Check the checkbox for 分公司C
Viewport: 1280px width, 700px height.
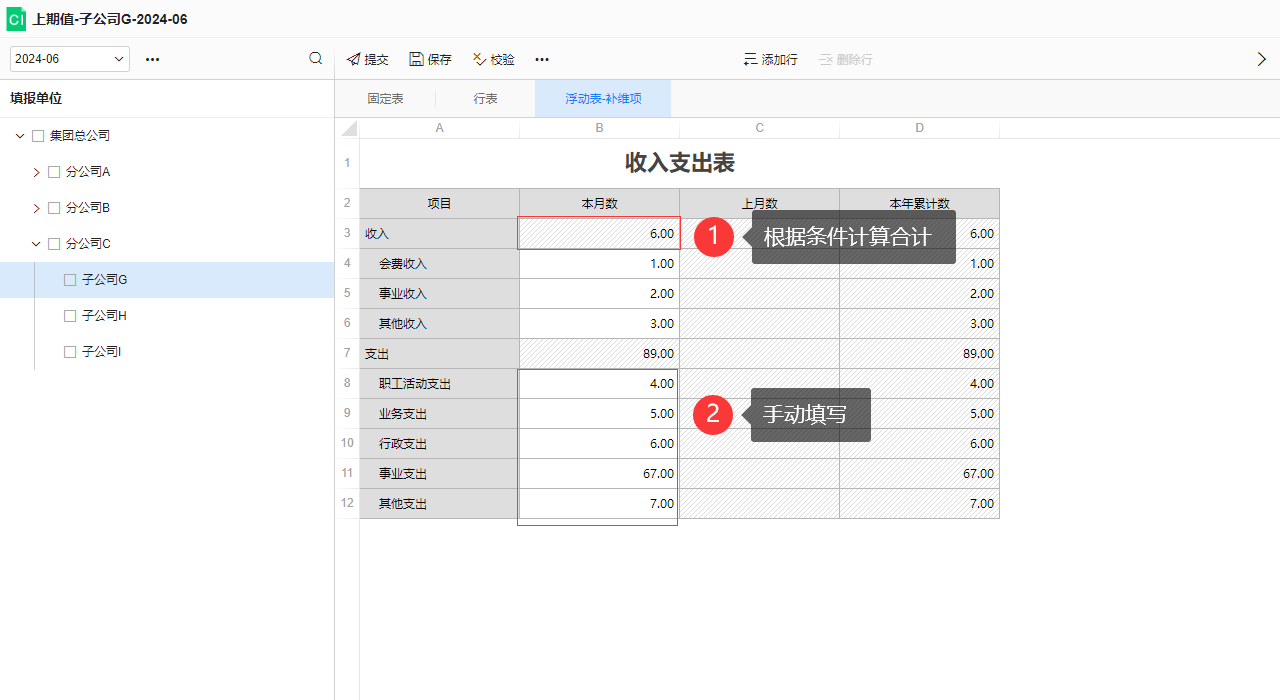53,243
